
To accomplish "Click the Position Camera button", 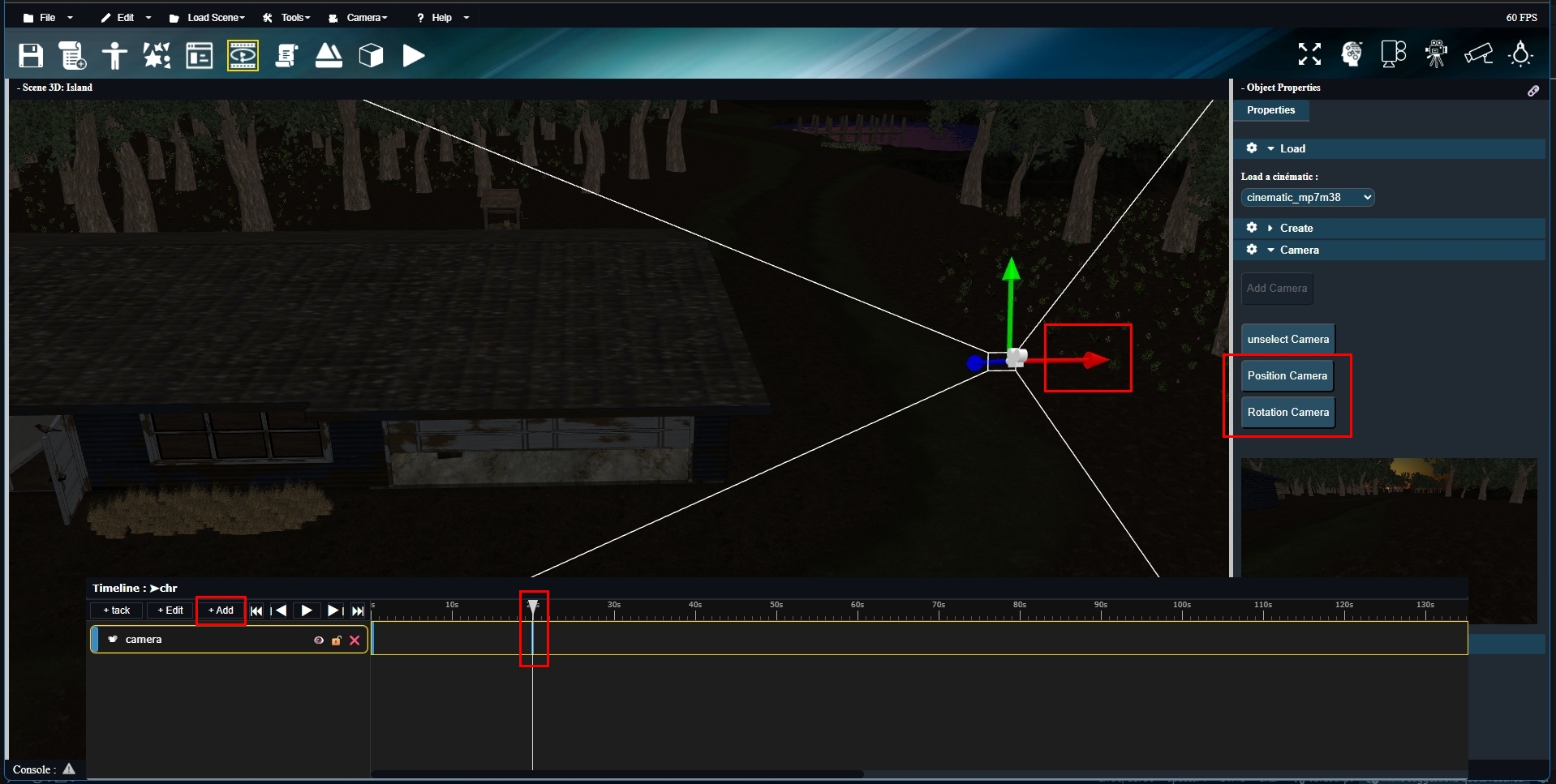I will pos(1287,376).
